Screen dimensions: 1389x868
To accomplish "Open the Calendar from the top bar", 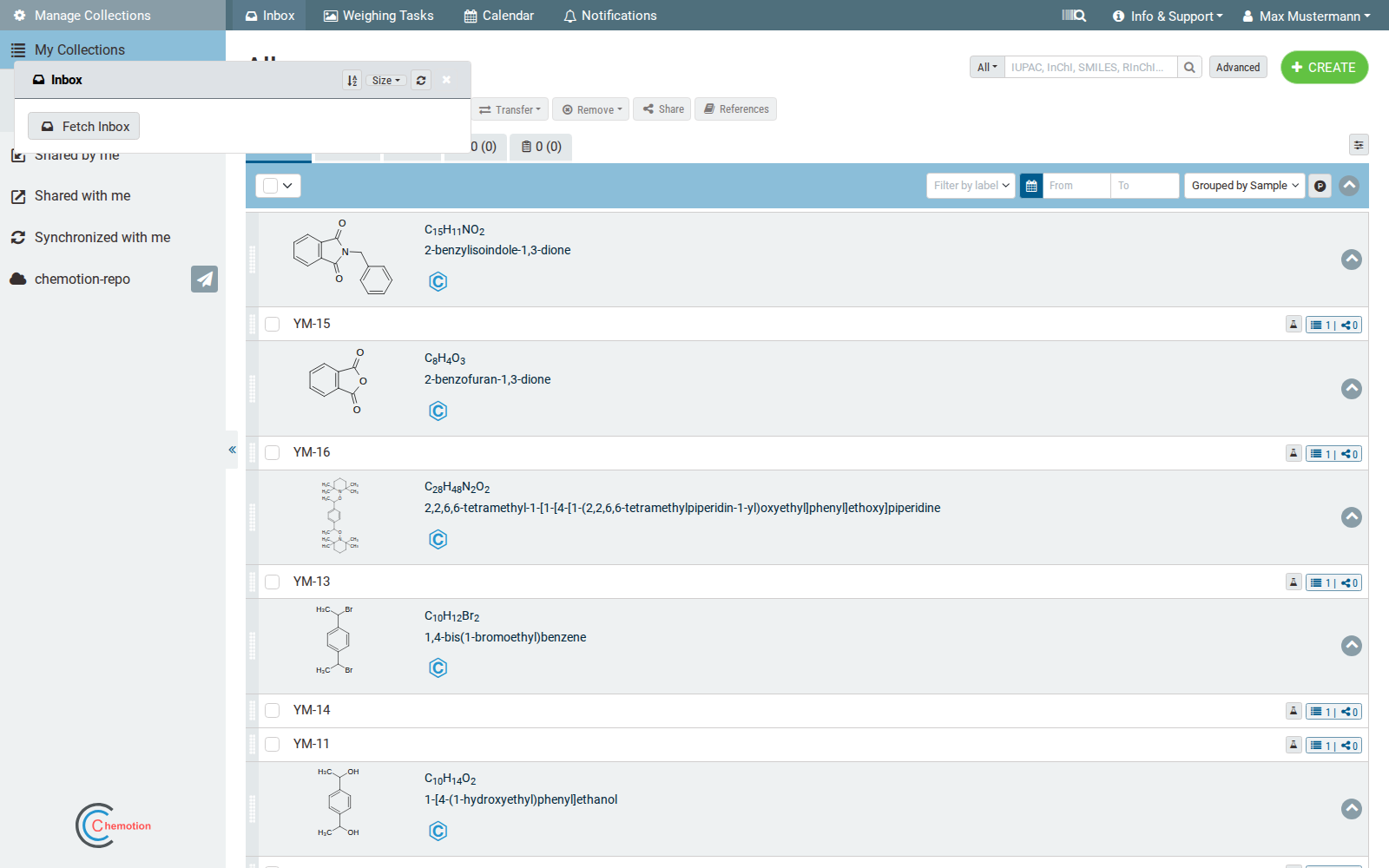I will pos(499,16).
